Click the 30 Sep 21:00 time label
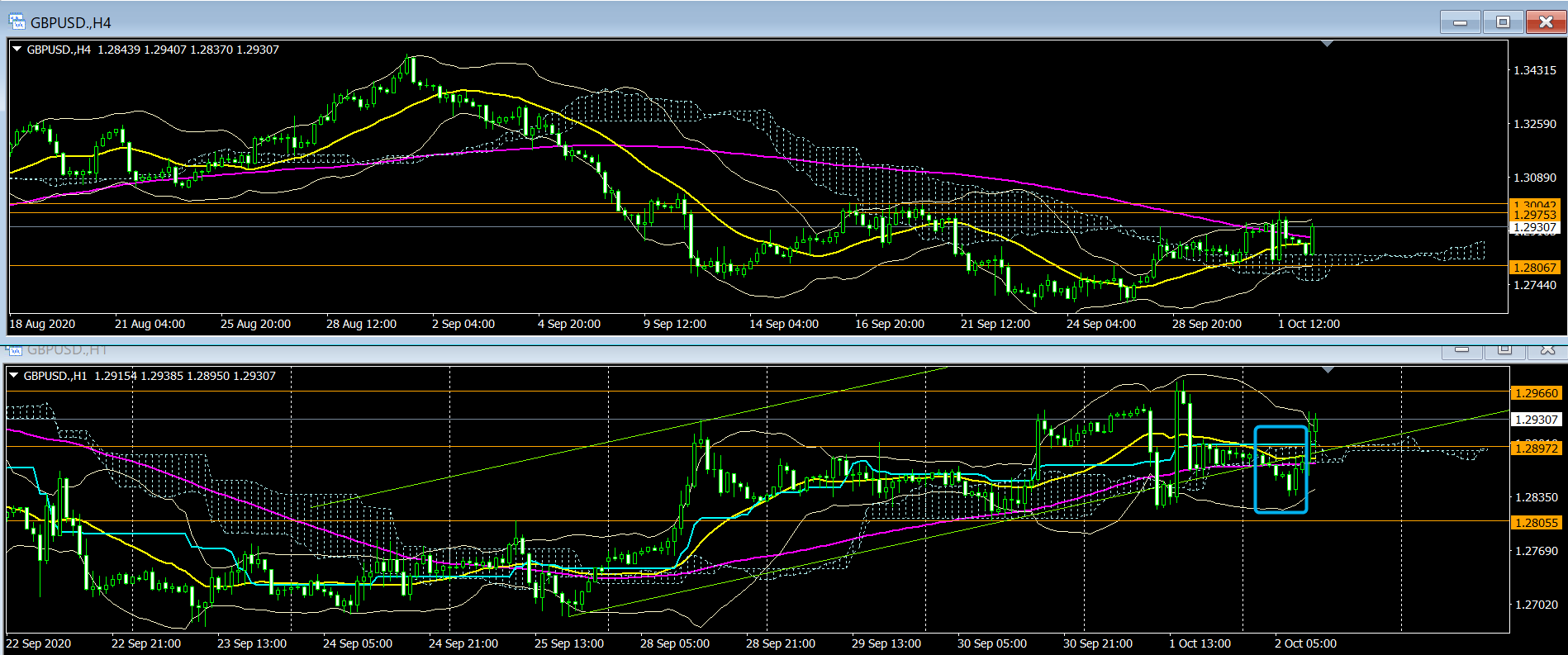The width and height of the screenshot is (1568, 655). point(1098,643)
